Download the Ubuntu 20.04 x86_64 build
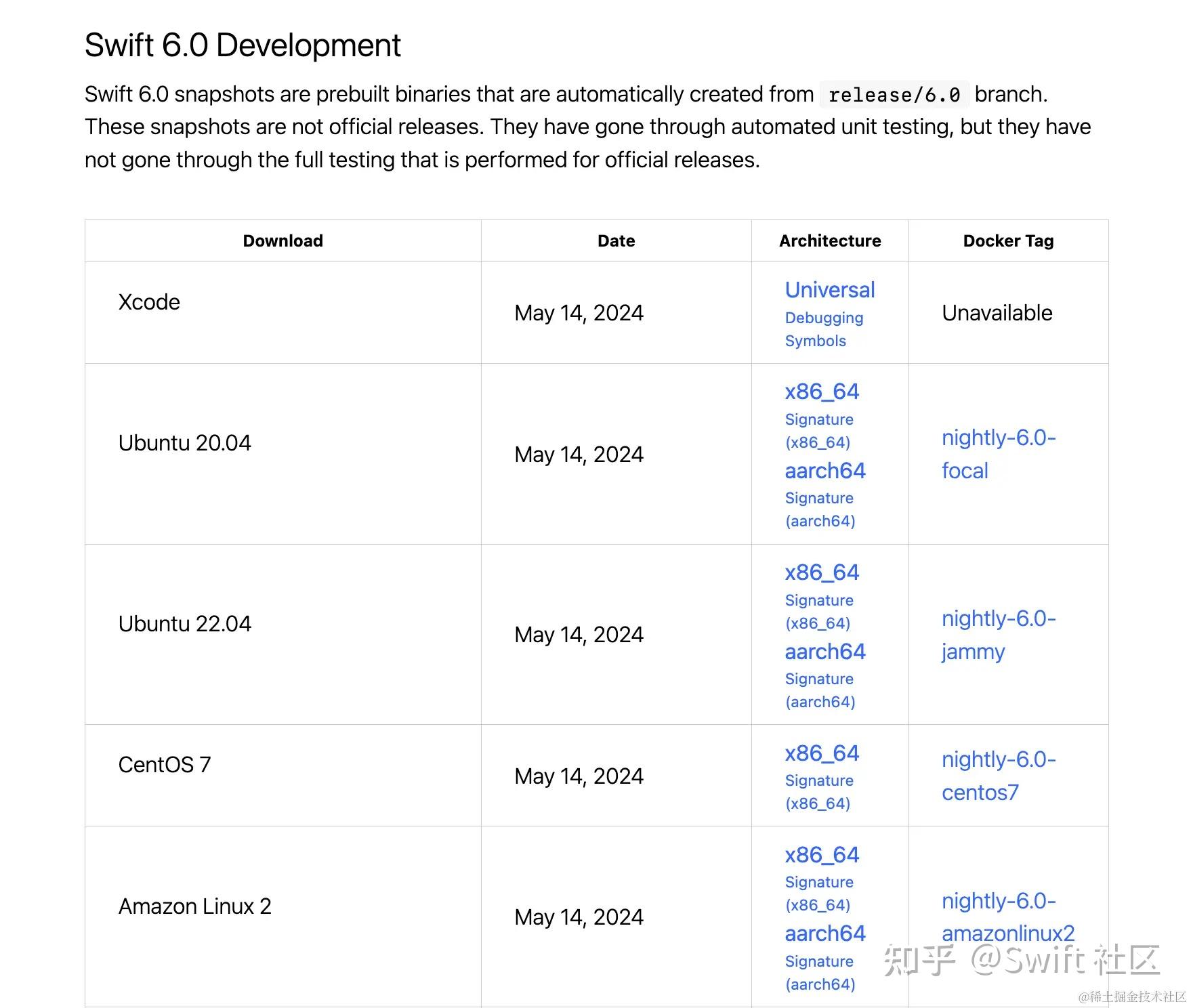This screenshot has width=1191, height=1008. [x=821, y=392]
